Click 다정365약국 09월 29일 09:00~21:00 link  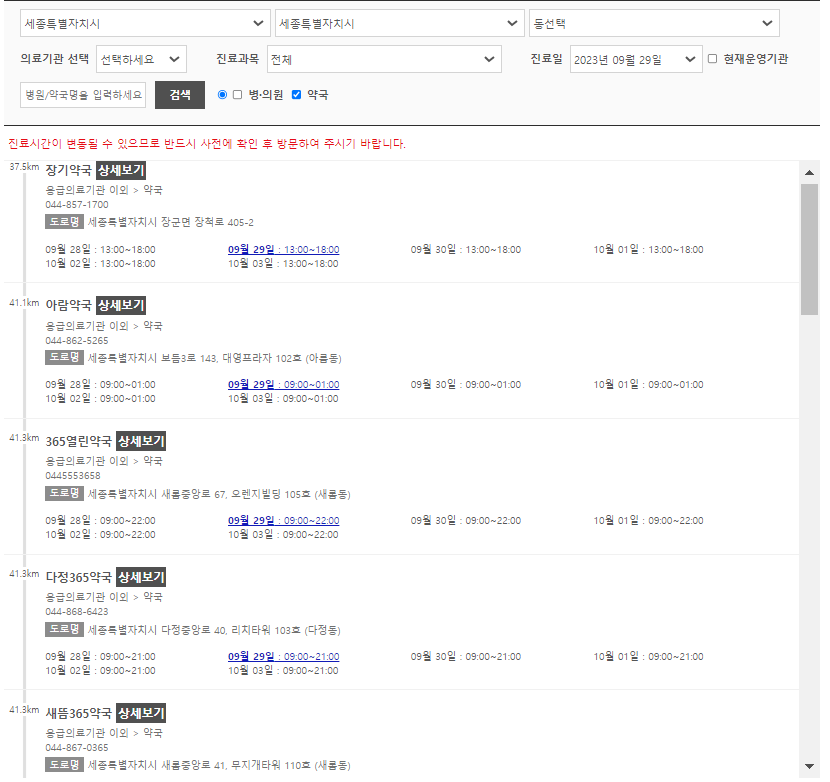(x=284, y=657)
